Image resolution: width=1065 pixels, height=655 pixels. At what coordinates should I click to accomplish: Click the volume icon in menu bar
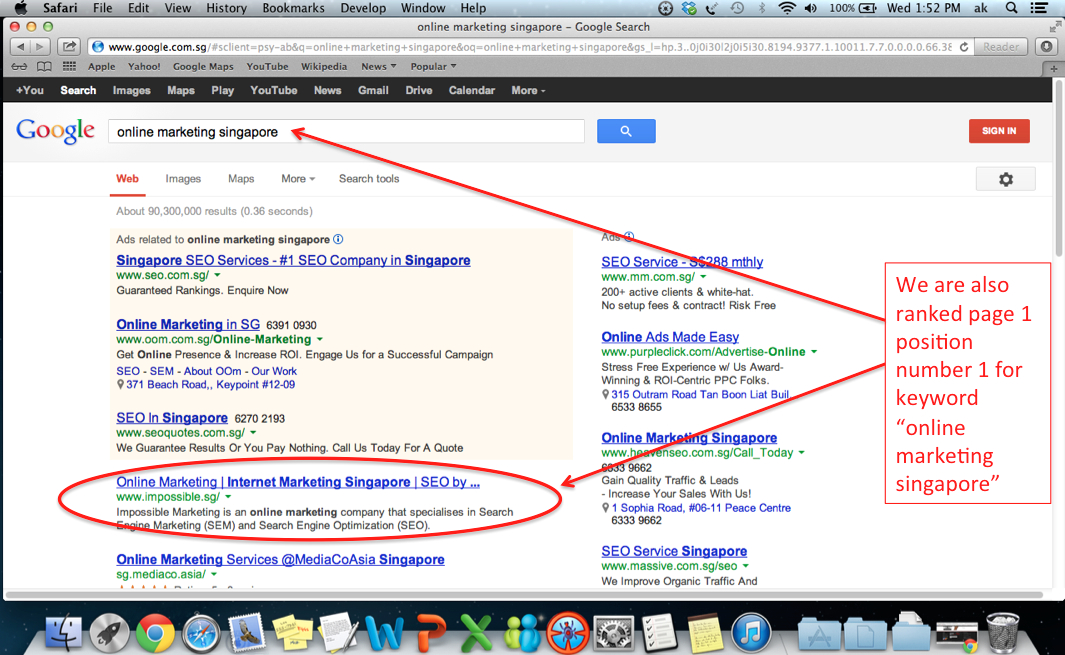click(x=811, y=8)
